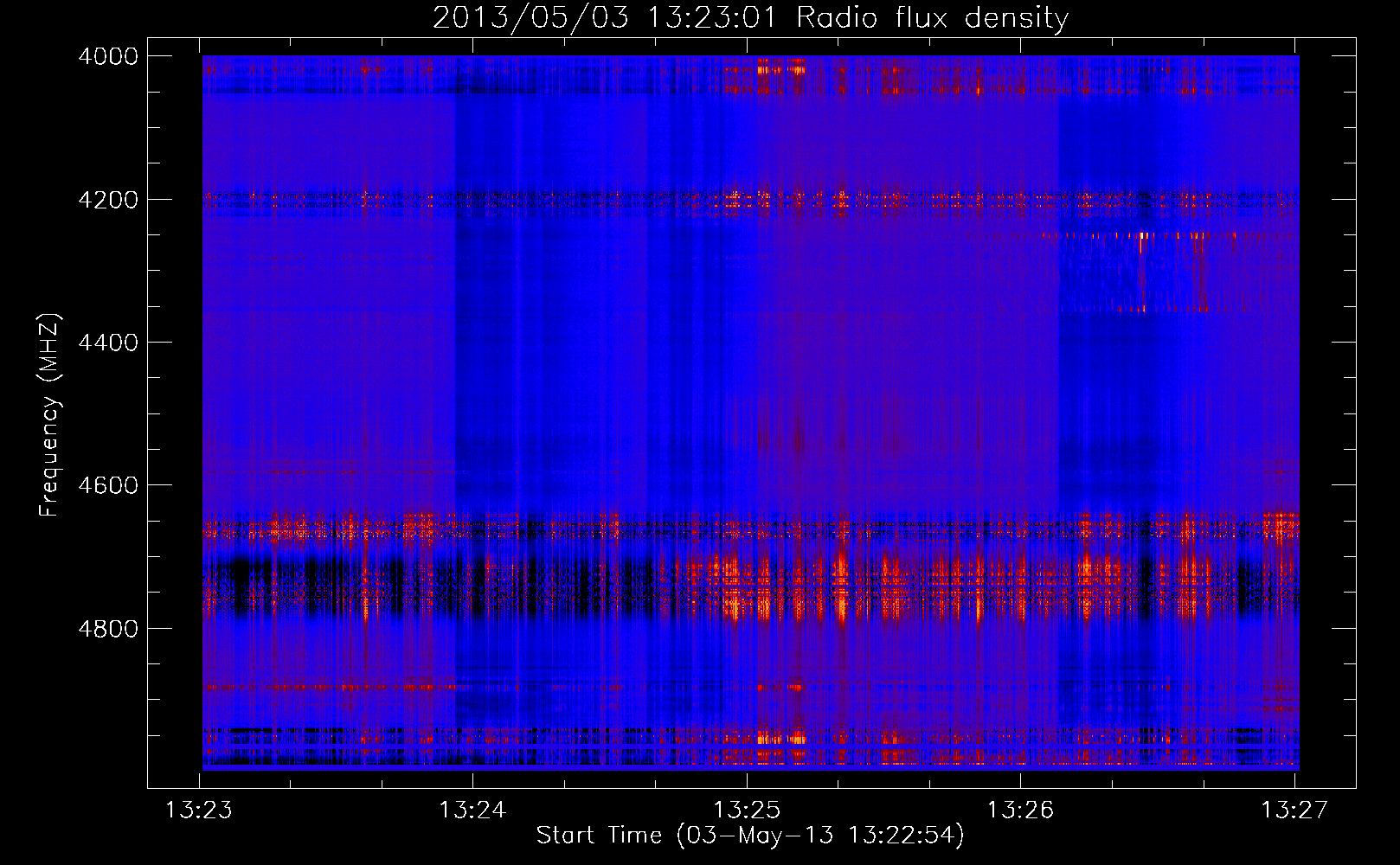Select the 4600 frequency tick label
Screen dimensions: 1400x865
(x=108, y=485)
